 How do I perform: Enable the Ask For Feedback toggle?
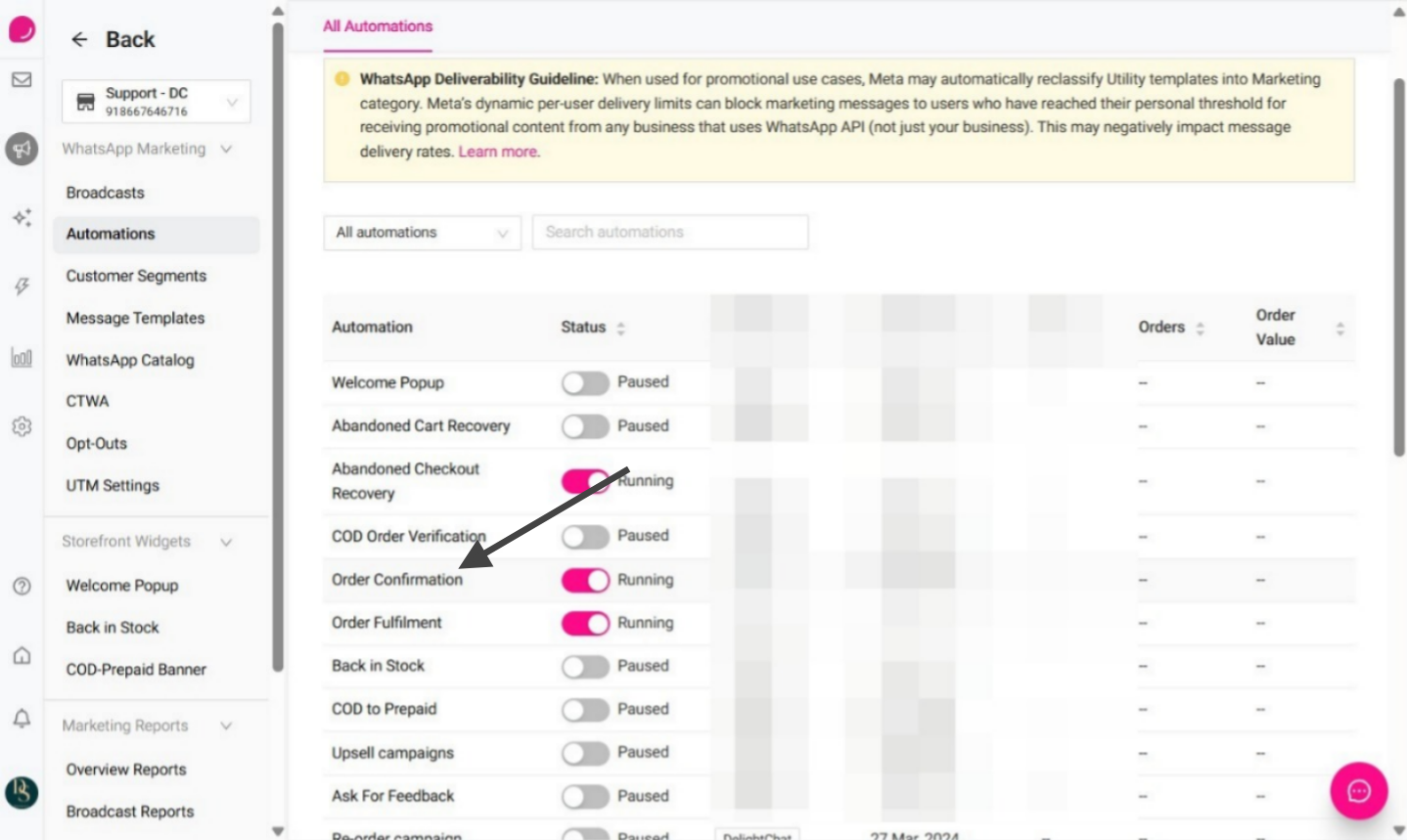click(x=585, y=797)
